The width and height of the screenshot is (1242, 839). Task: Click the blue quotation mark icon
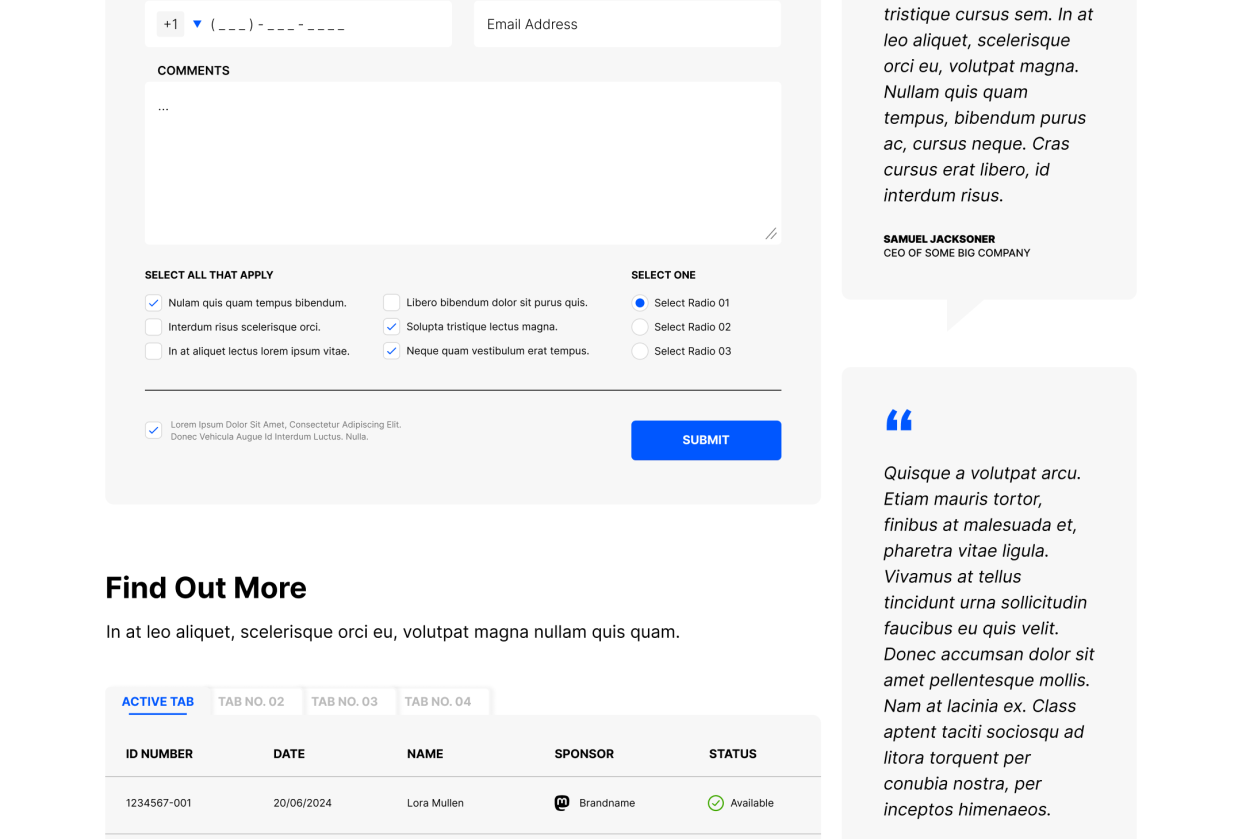point(899,420)
